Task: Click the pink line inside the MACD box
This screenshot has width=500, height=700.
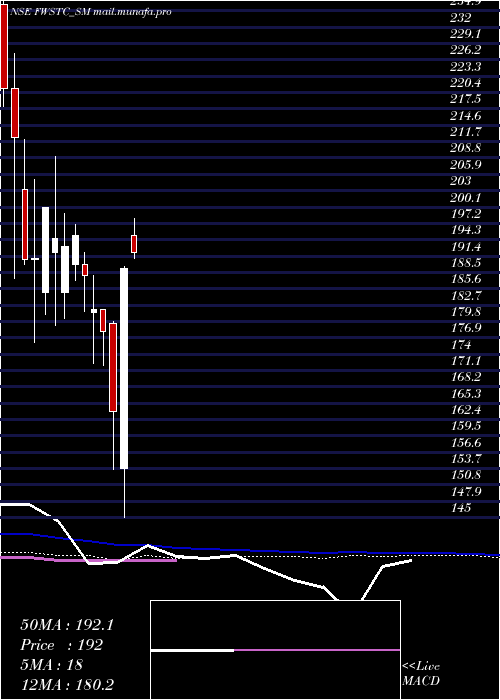Action: point(317,650)
